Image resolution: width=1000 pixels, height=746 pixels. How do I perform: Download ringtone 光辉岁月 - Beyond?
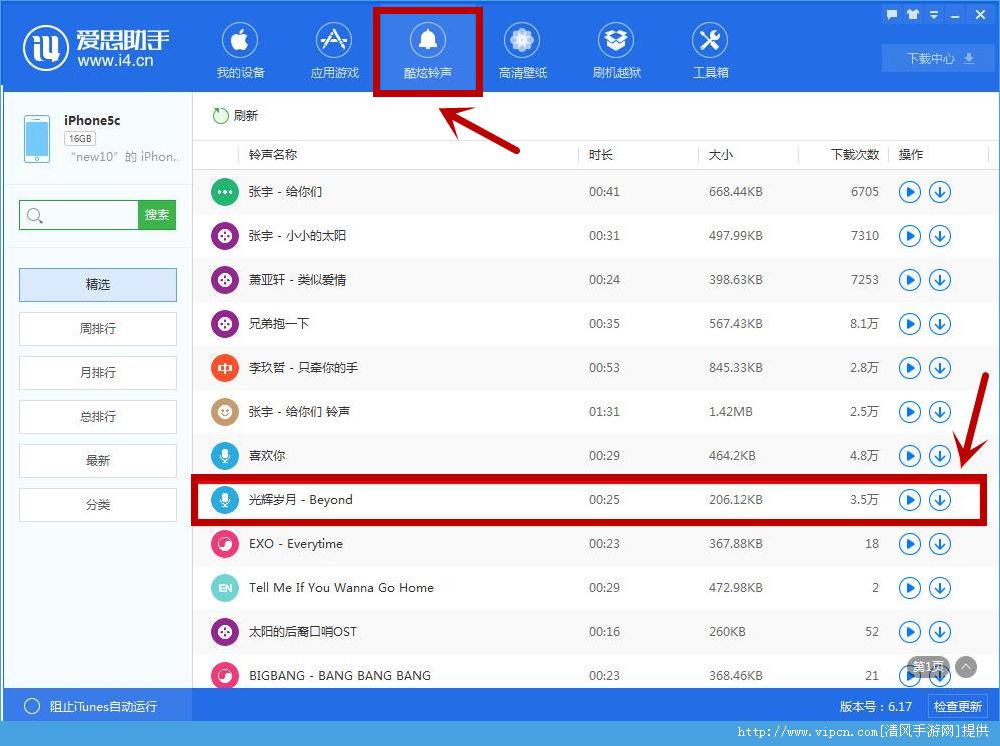point(939,500)
